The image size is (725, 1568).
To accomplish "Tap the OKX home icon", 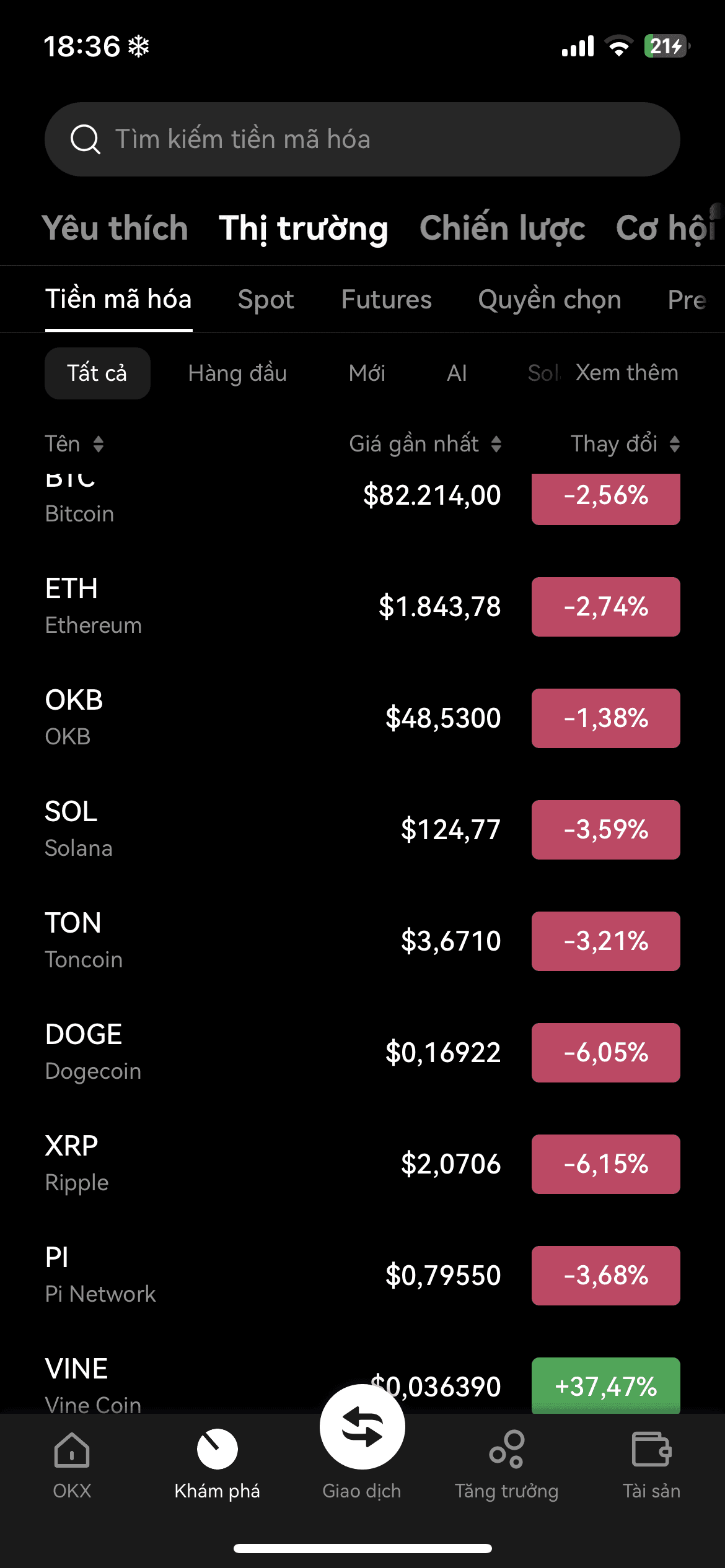I will click(72, 1450).
